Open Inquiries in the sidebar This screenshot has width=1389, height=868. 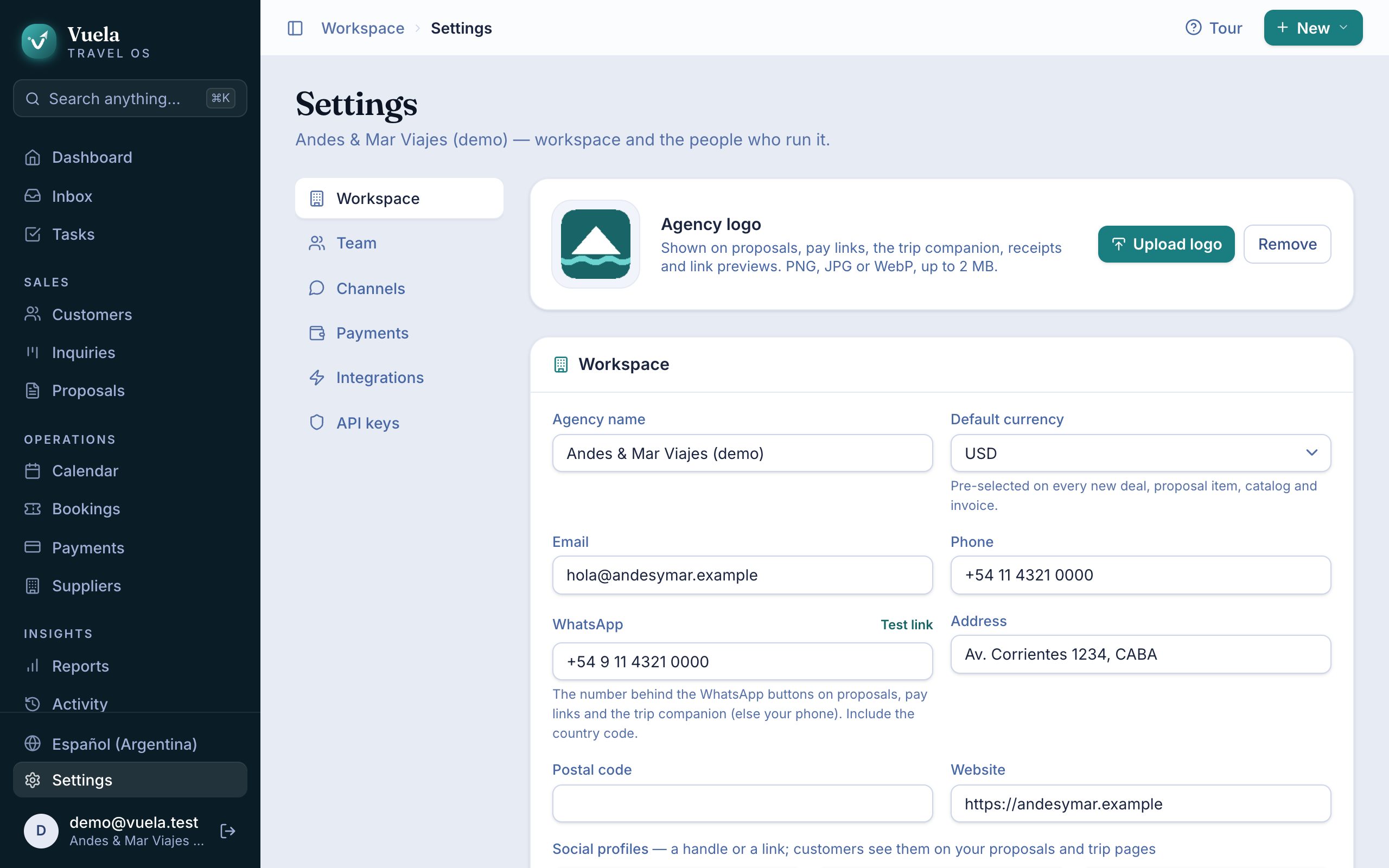pos(130,353)
